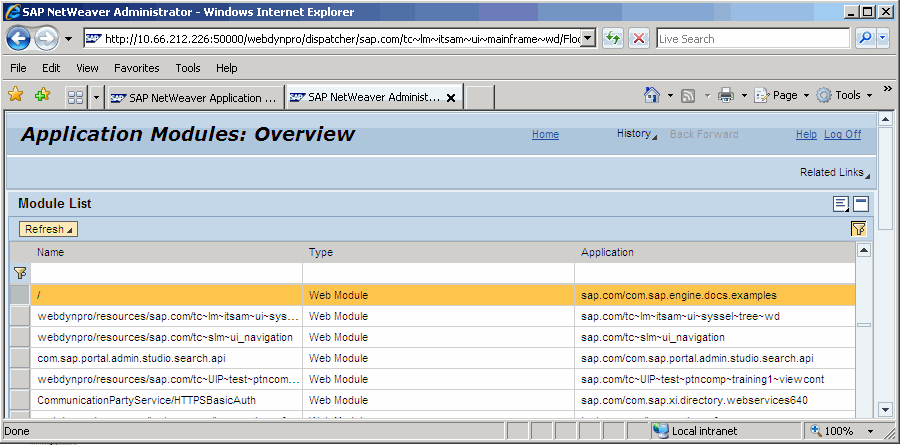
Task: Click the page scrollbar up arrow
Action: tap(886, 119)
